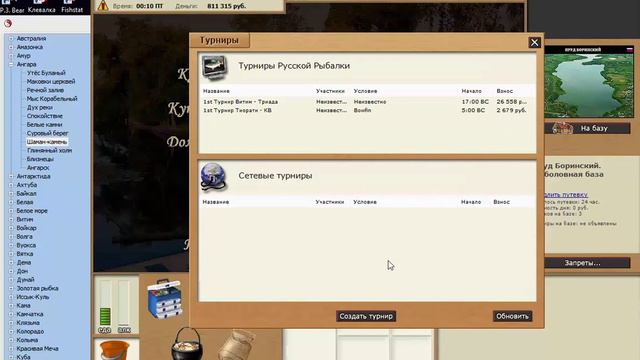The image size is (640, 360).
Task: Click the red round icon above location tree
Action: 8,24
